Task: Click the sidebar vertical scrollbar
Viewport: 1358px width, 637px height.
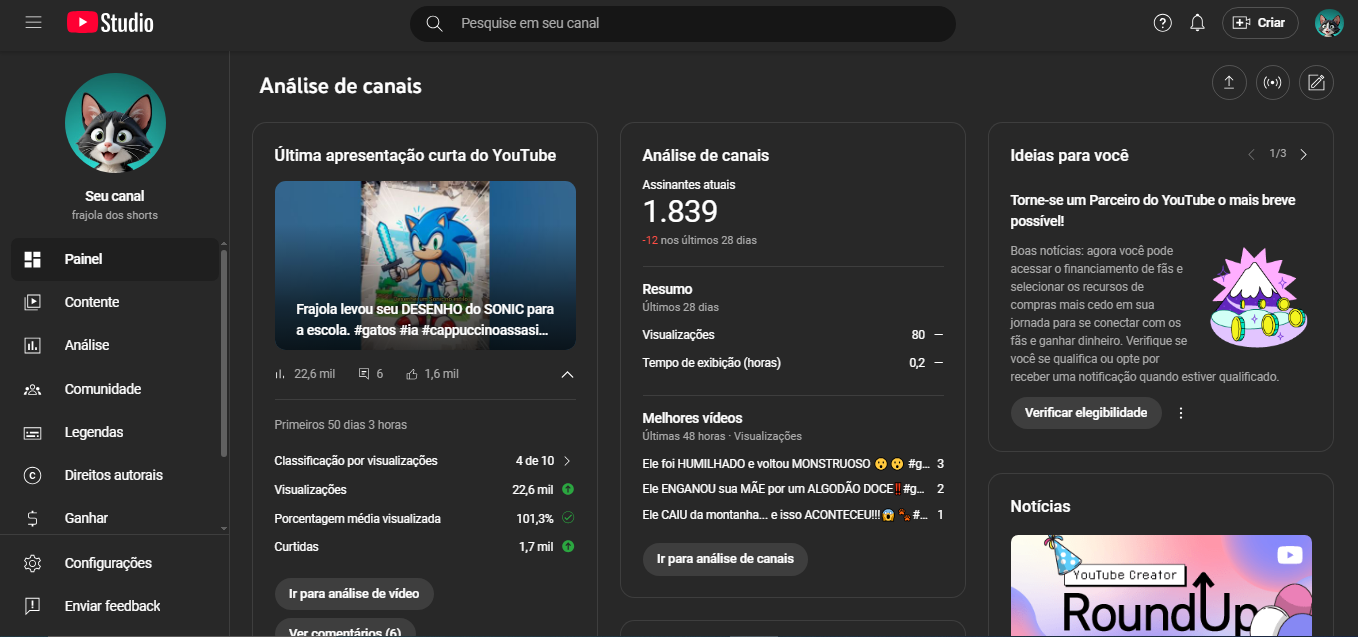Action: [224, 355]
